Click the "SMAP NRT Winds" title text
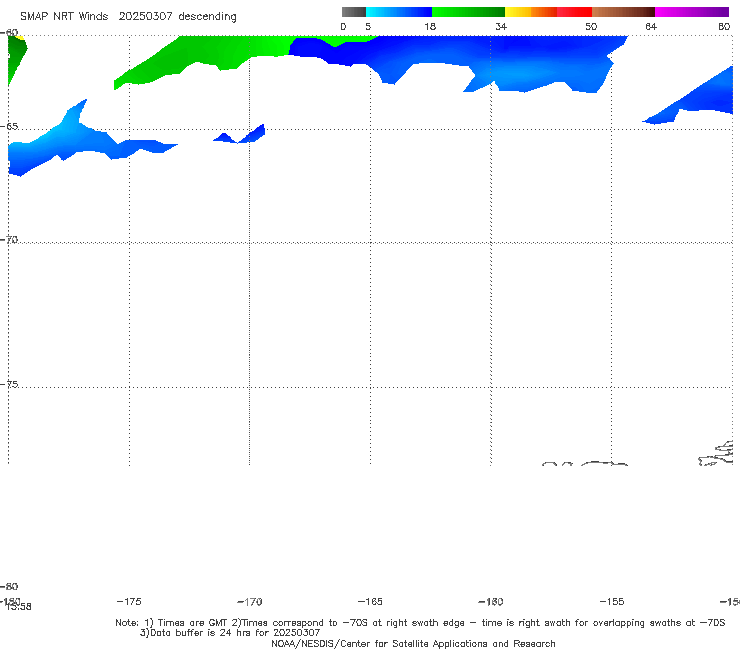The width and height of the screenshot is (740, 650). [64, 17]
